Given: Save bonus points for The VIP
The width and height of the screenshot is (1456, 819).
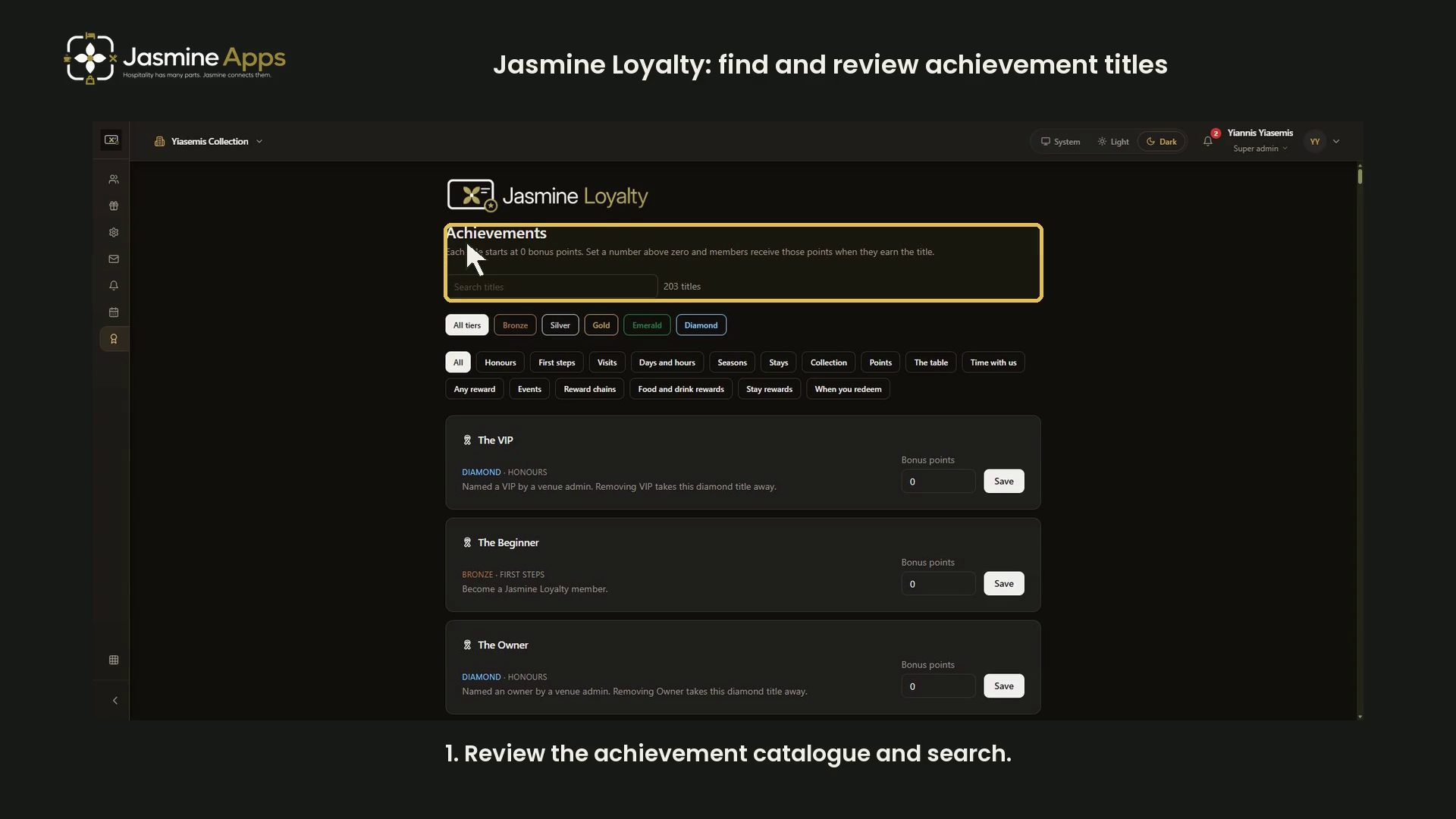Looking at the screenshot, I should 1004,482.
